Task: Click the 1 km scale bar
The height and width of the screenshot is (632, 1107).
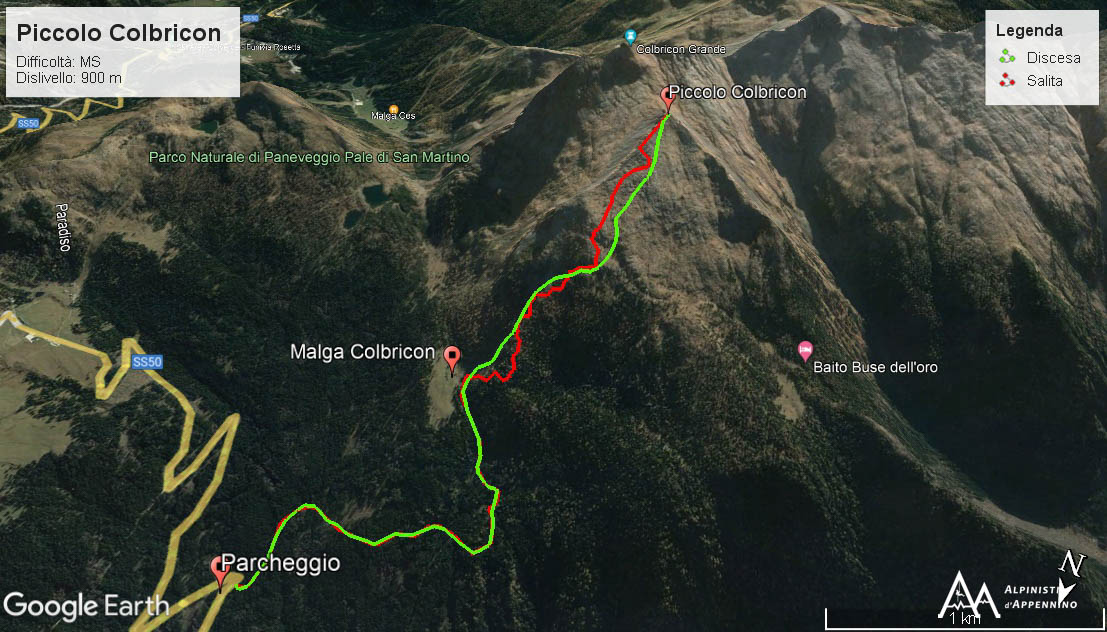Action: 964,619
